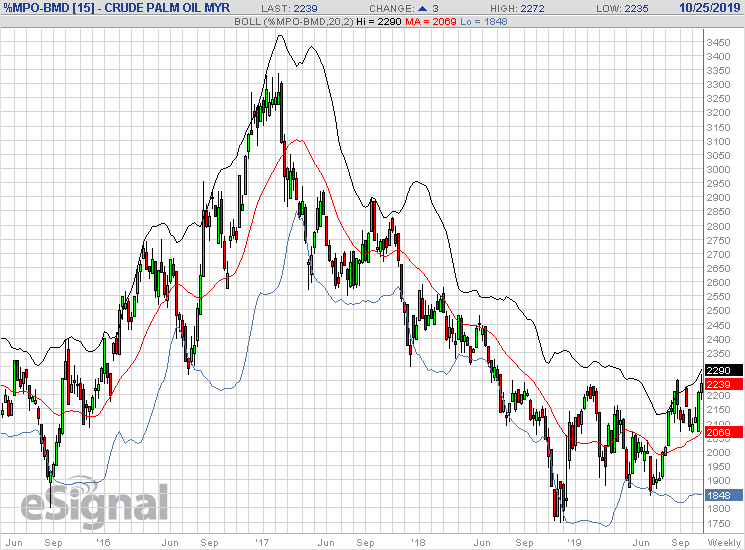Click the BOLL (%MPO-BMD,20,2) study label
Image resolution: width=745 pixels, height=550 pixels.
tap(294, 21)
